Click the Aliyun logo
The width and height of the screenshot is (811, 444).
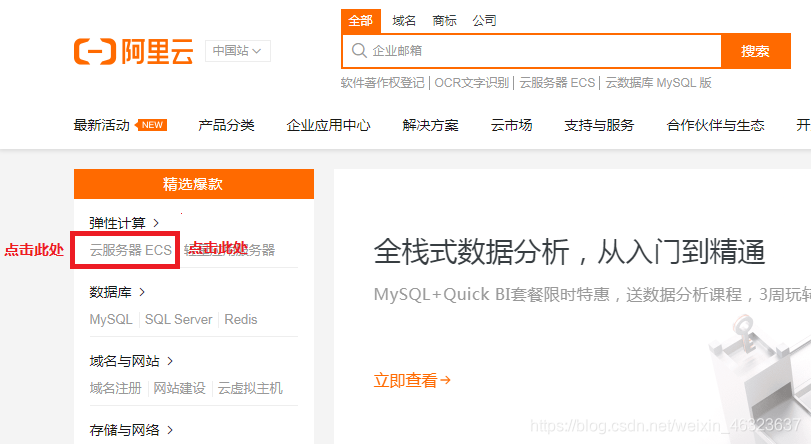[133, 51]
